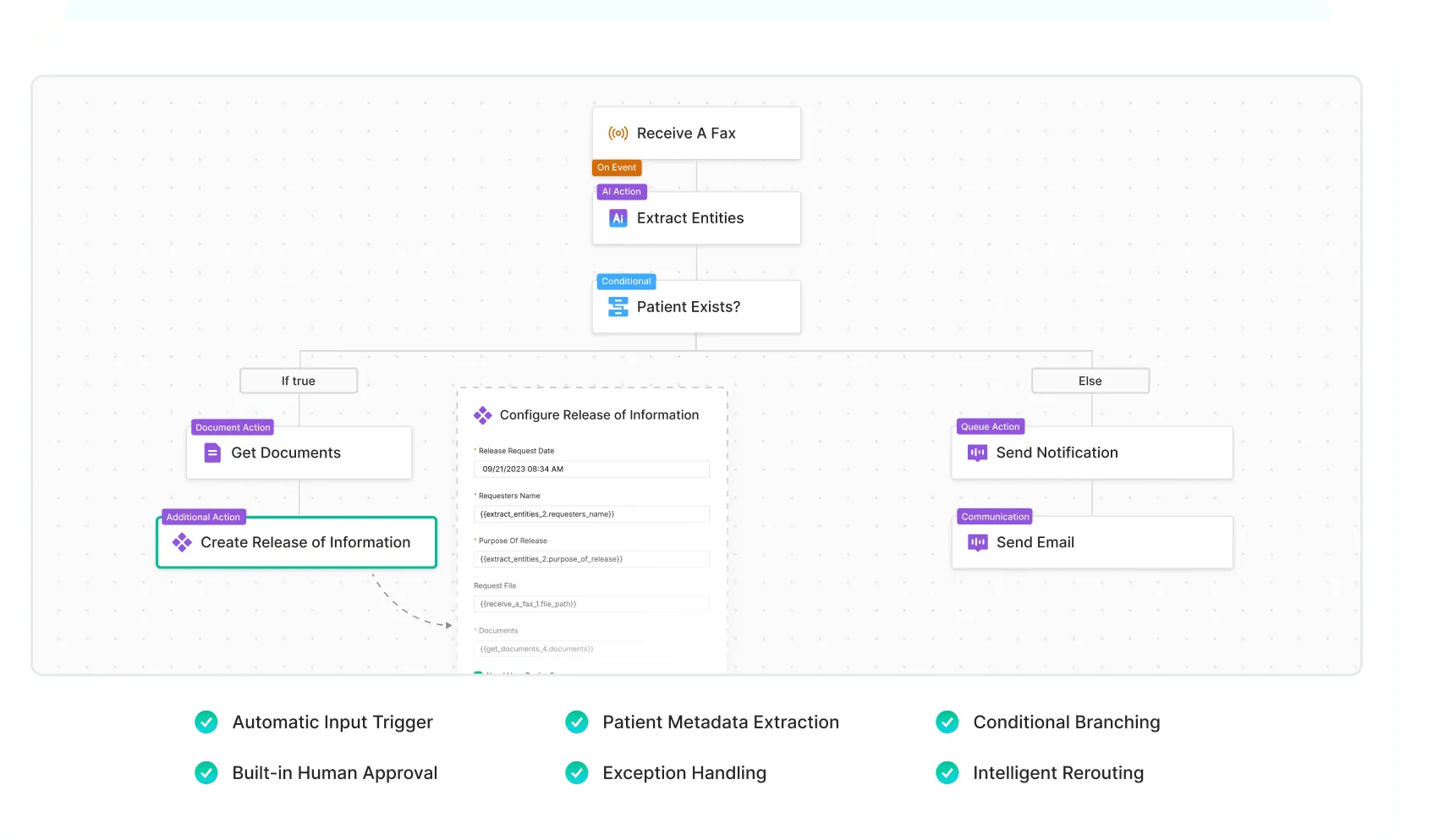Viewport: 1444px width, 840px height.
Task: Click the Get Documents file icon
Action: tap(212, 453)
